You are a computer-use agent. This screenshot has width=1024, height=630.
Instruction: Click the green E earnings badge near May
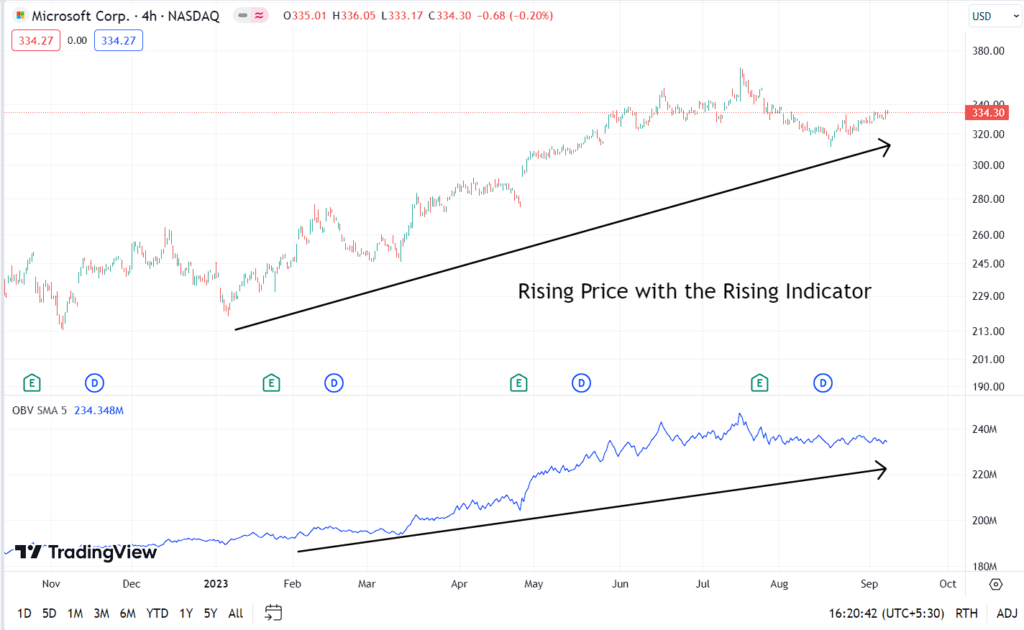[x=518, y=383]
